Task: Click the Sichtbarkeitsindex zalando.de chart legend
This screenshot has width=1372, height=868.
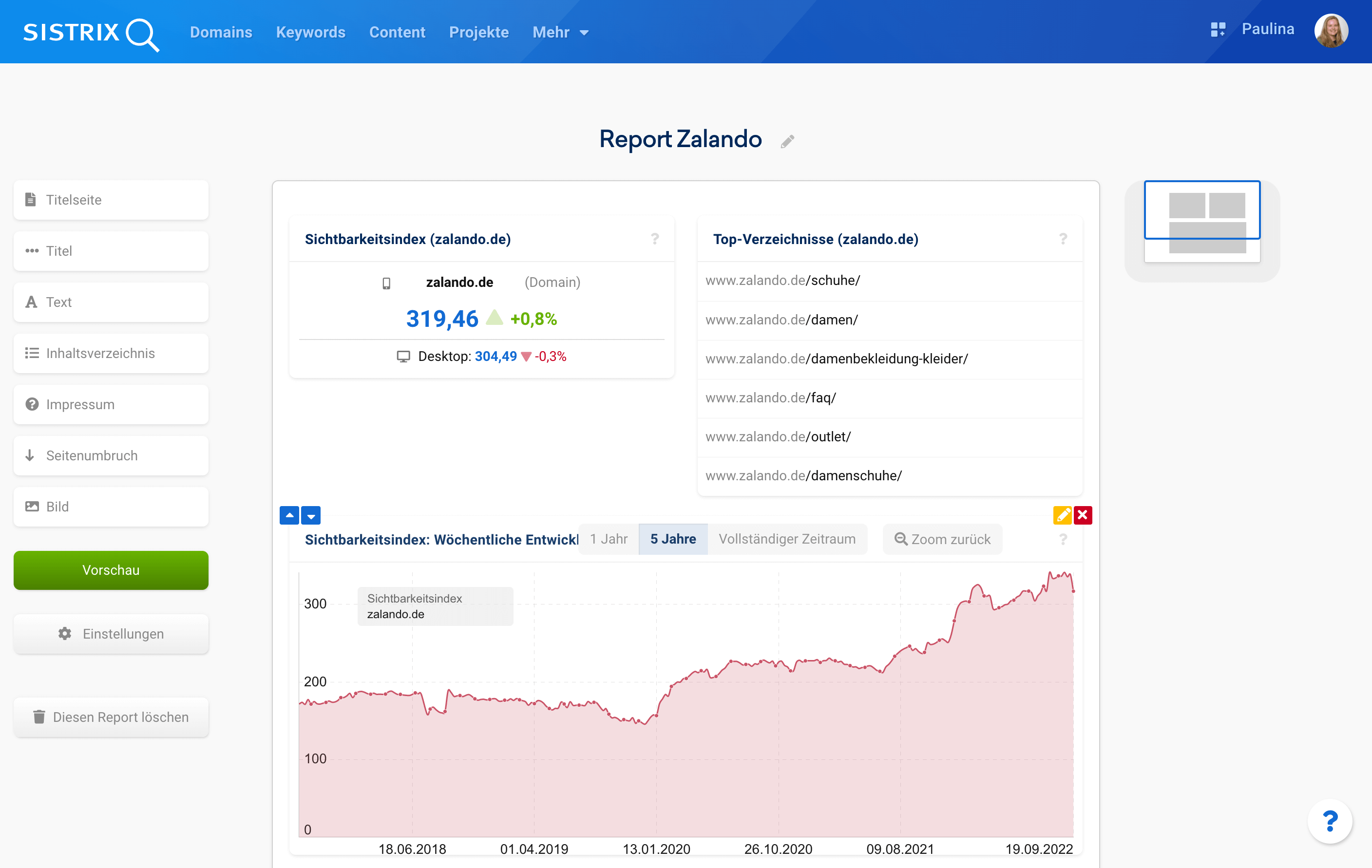Action: [x=435, y=606]
